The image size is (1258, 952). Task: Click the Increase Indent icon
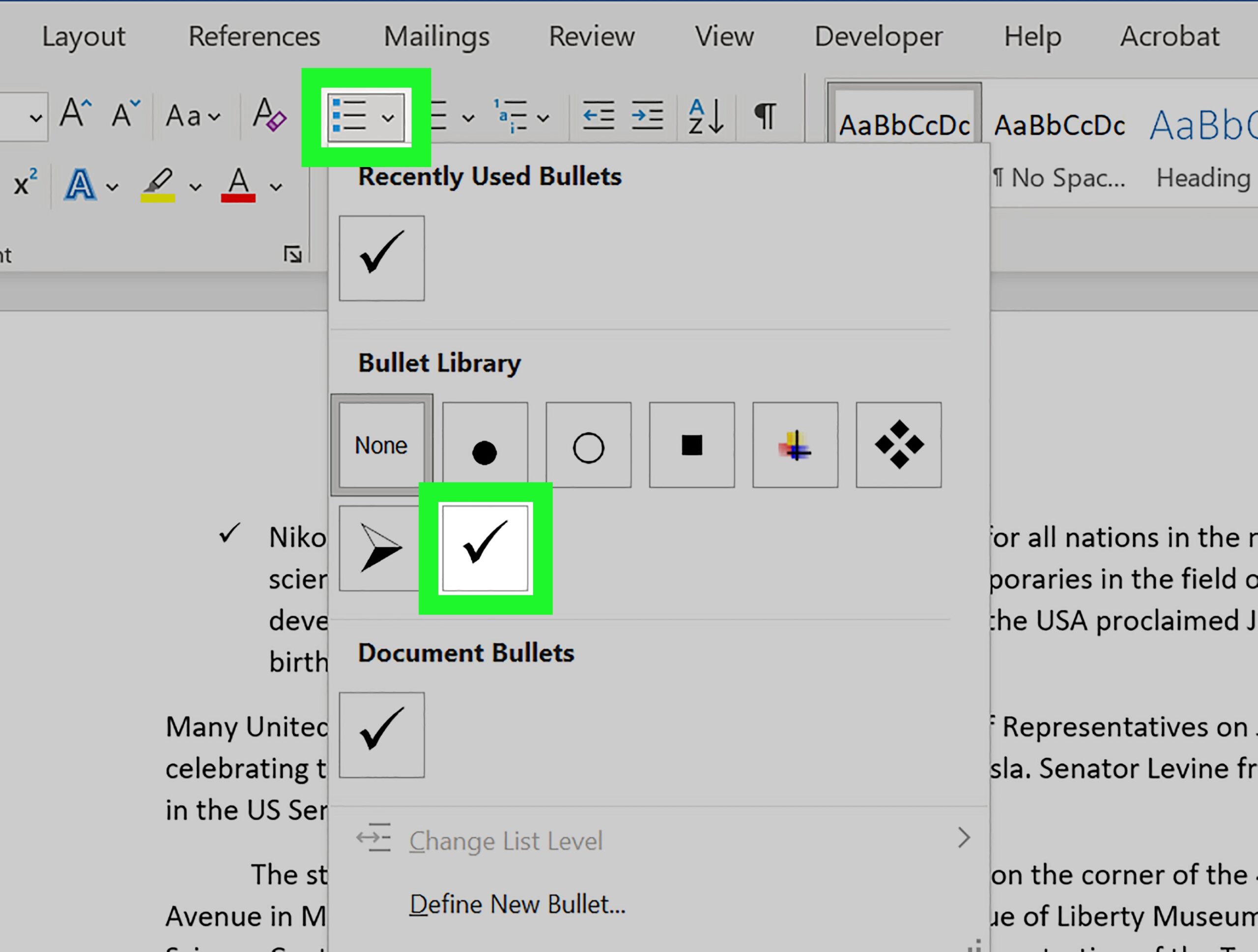click(647, 115)
